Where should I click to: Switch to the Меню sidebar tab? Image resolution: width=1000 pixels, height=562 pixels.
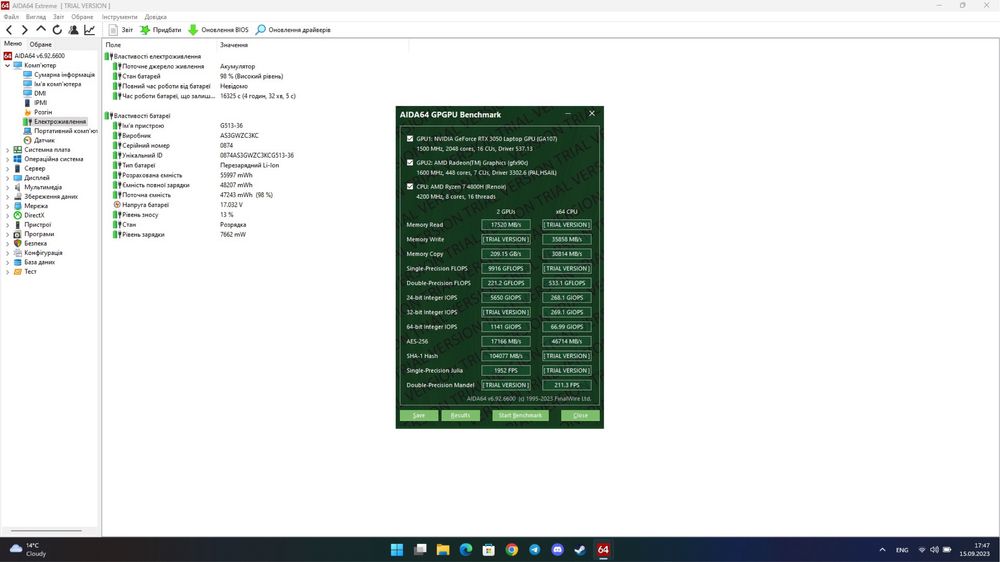click(x=13, y=44)
